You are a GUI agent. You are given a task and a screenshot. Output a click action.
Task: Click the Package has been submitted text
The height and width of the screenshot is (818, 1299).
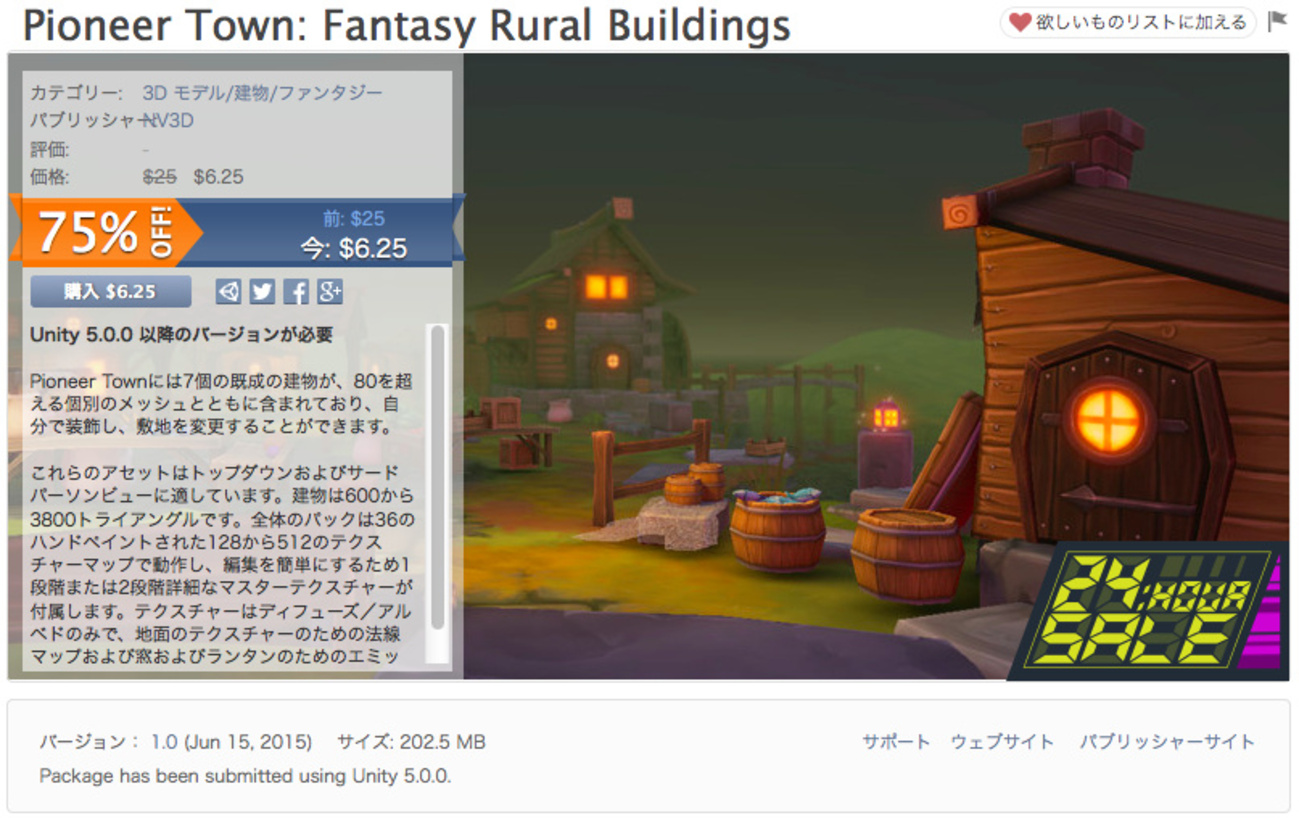tap(245, 775)
